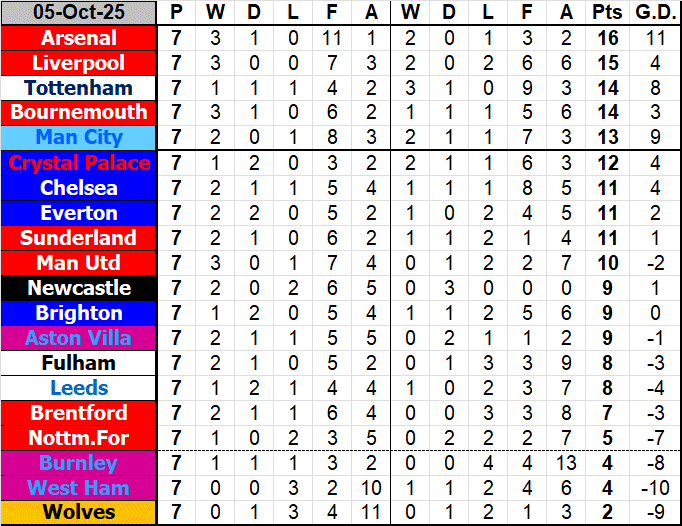Select the Man City row label
Screen dimensions: 682x526
point(79,138)
